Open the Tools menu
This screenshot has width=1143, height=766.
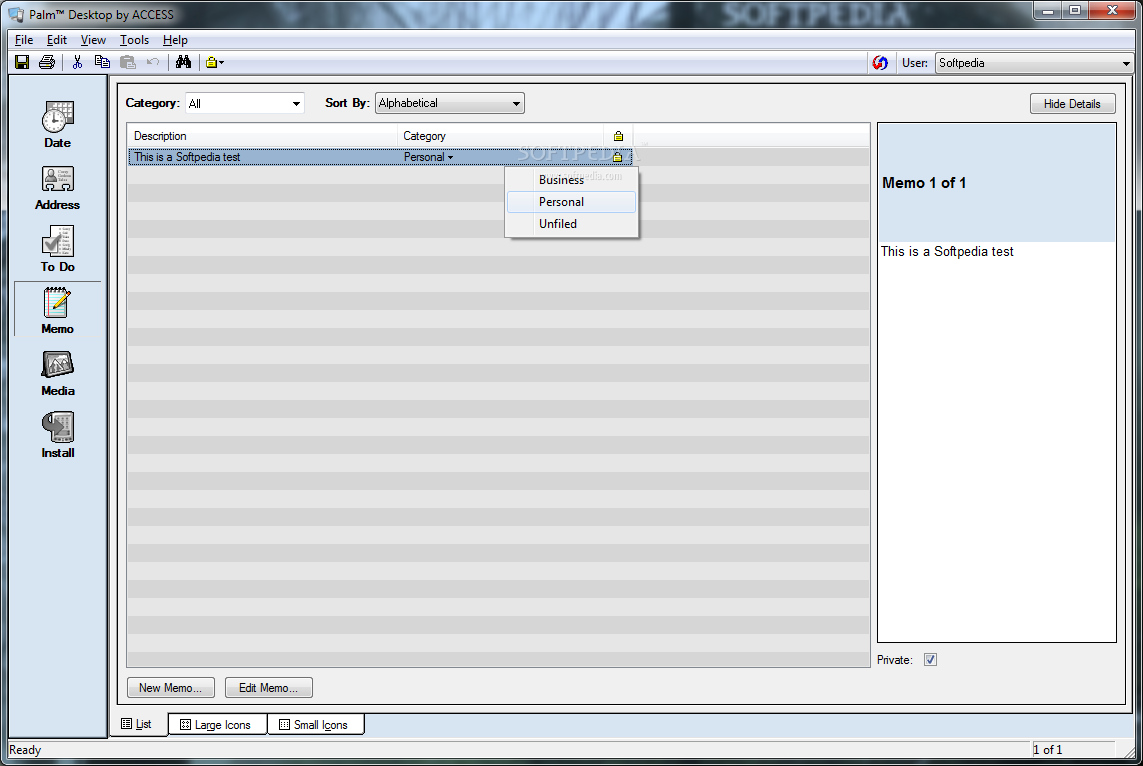coord(134,40)
